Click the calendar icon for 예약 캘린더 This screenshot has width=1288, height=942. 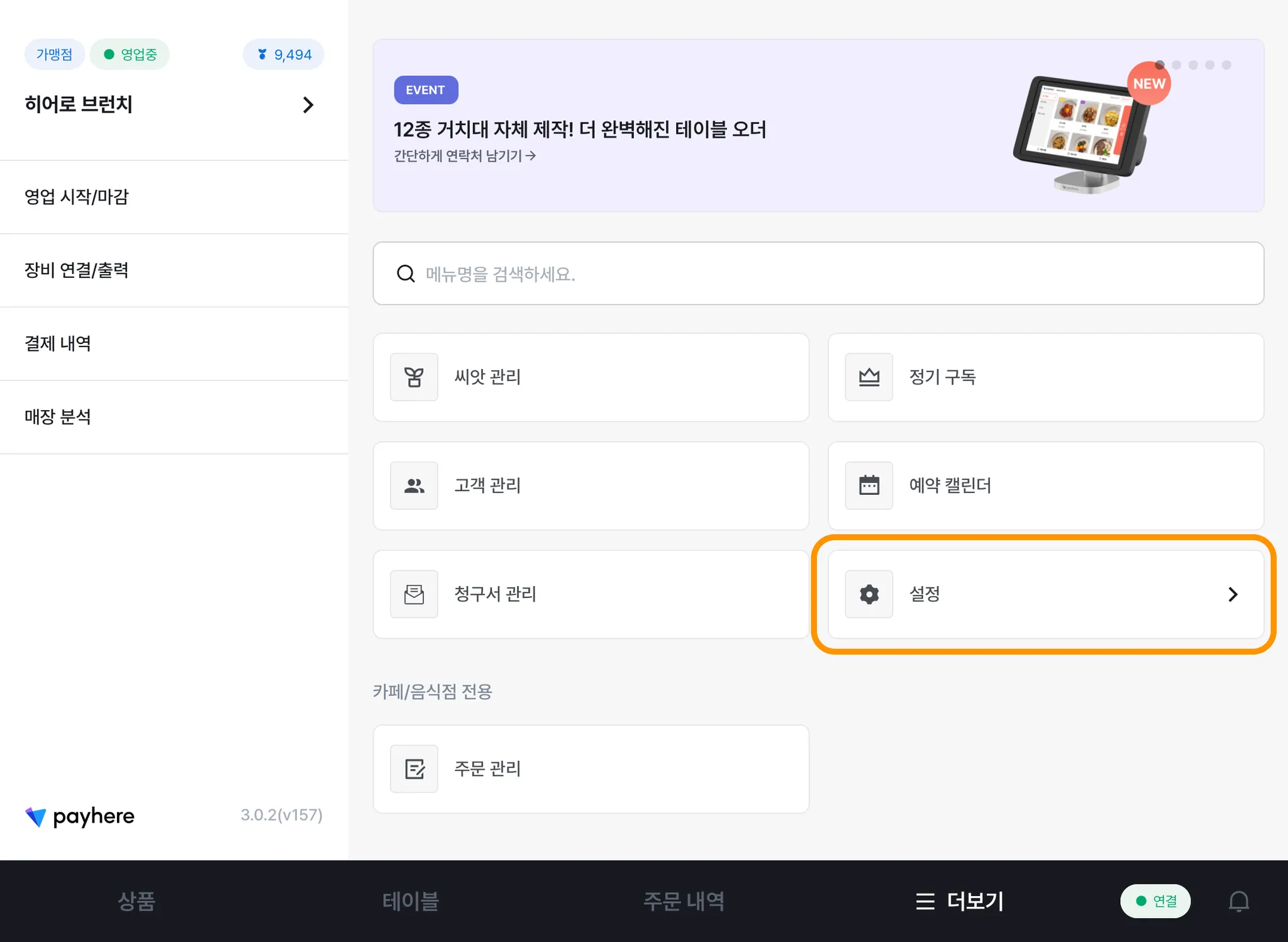(x=869, y=485)
